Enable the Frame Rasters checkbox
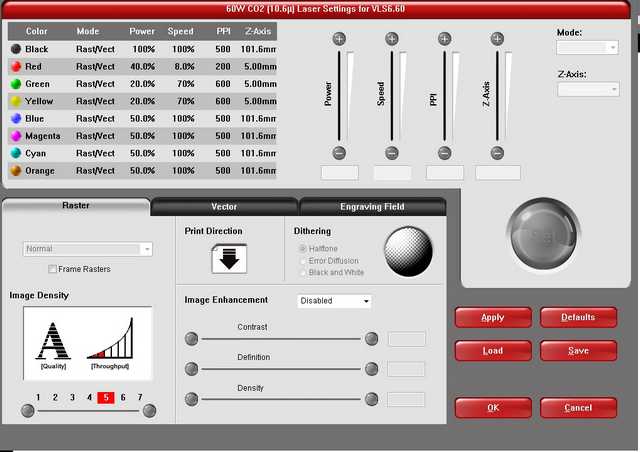Viewport: 640px width, 452px height. coord(52,269)
